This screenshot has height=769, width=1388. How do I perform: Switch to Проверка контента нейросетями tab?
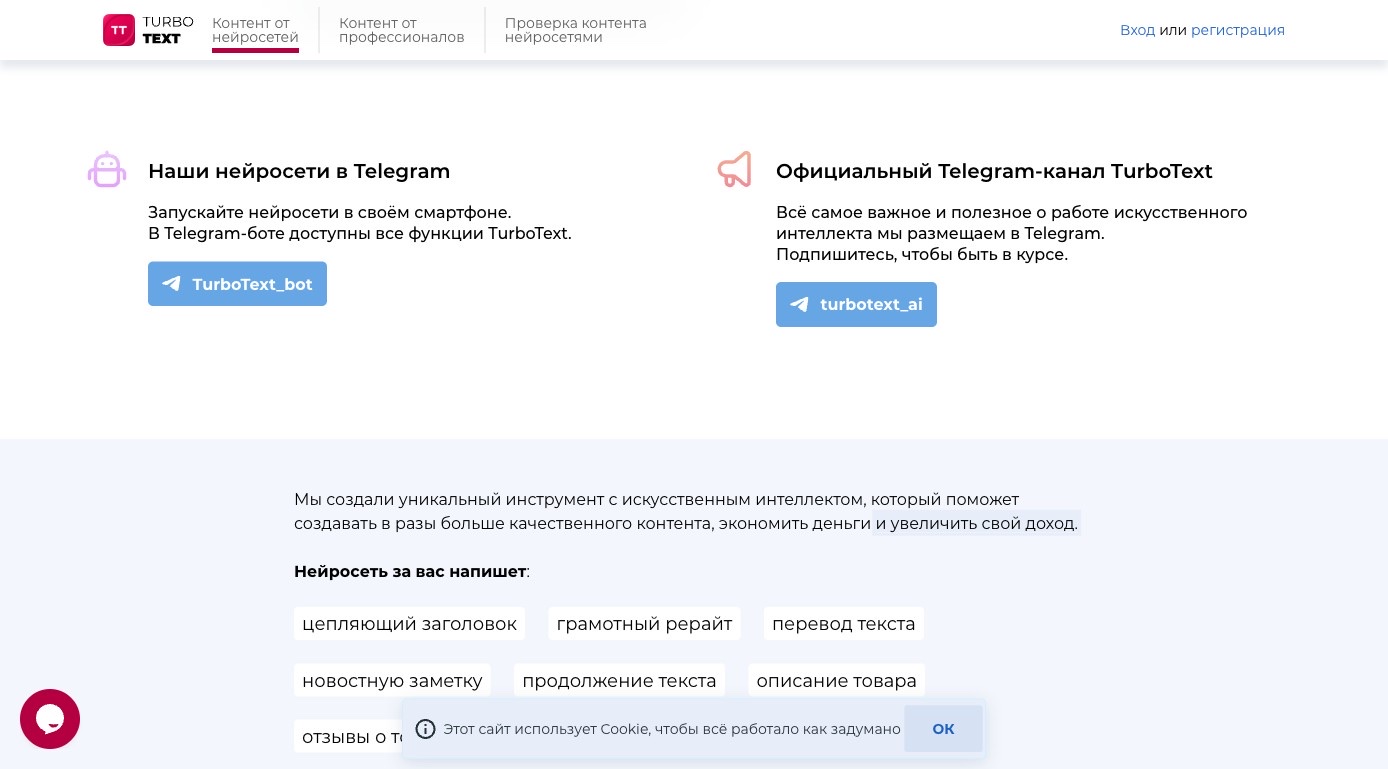click(576, 30)
